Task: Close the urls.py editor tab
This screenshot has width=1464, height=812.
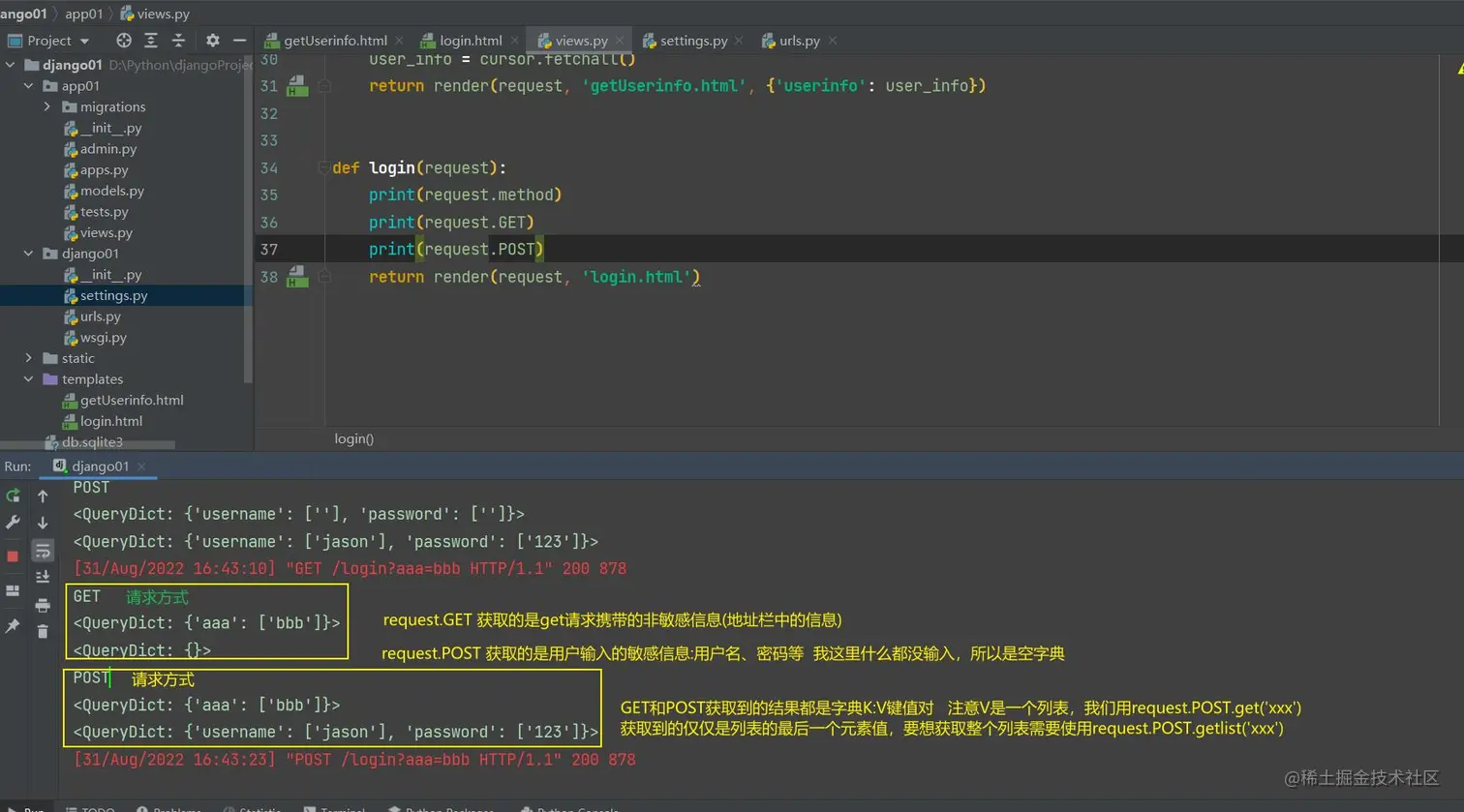Action: [x=832, y=41]
